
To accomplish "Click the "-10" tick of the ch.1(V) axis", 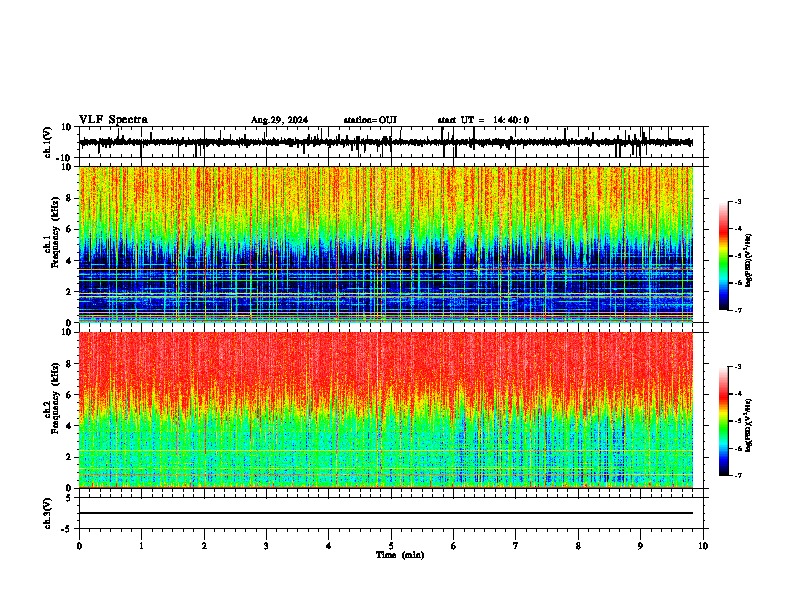I will tap(65, 158).
